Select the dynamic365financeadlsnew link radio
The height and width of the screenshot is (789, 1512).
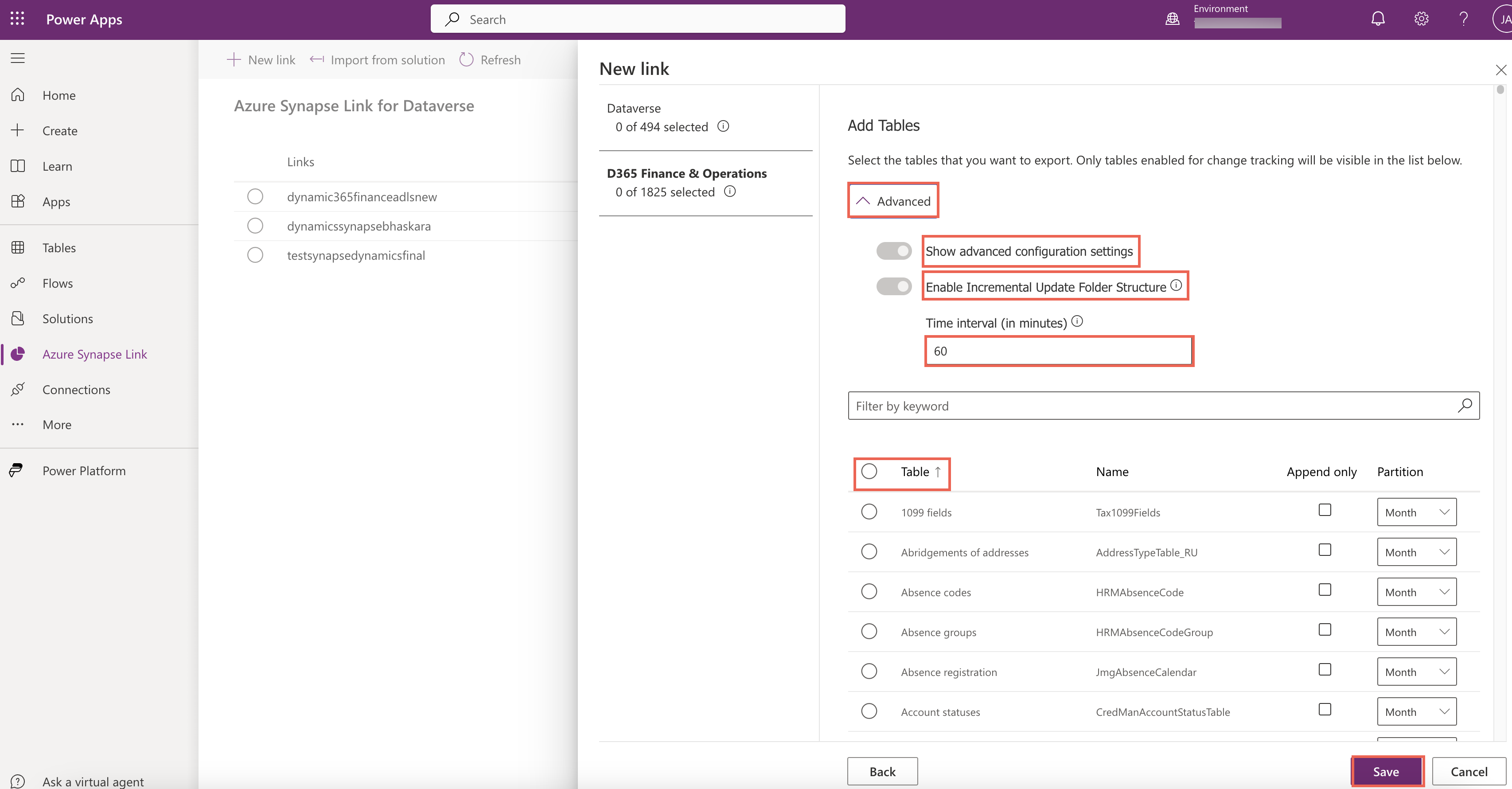click(255, 196)
